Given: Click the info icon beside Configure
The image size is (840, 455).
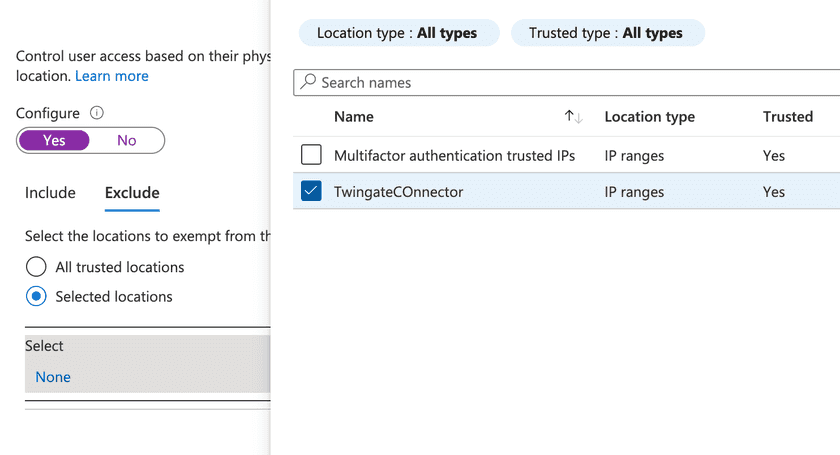Looking at the screenshot, I should pos(97,114).
